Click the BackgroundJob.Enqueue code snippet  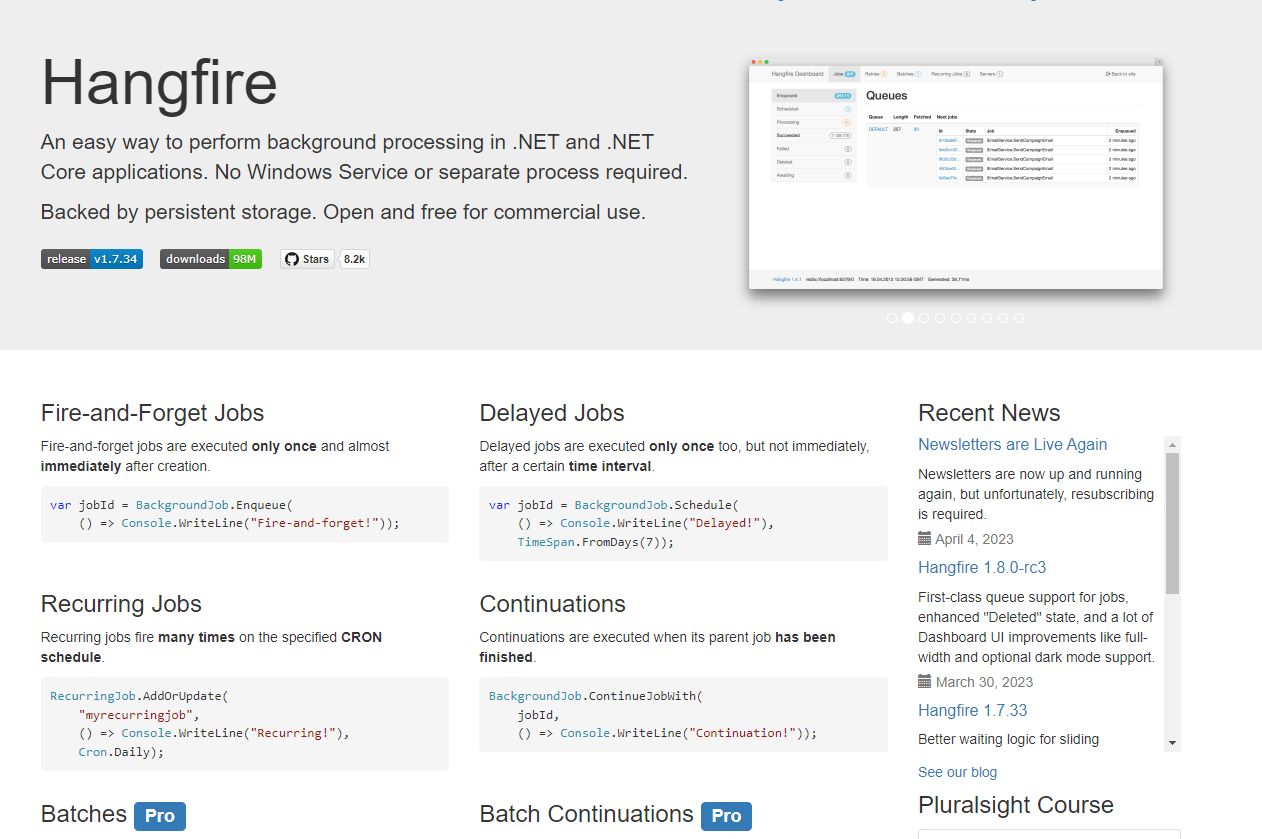coord(245,514)
